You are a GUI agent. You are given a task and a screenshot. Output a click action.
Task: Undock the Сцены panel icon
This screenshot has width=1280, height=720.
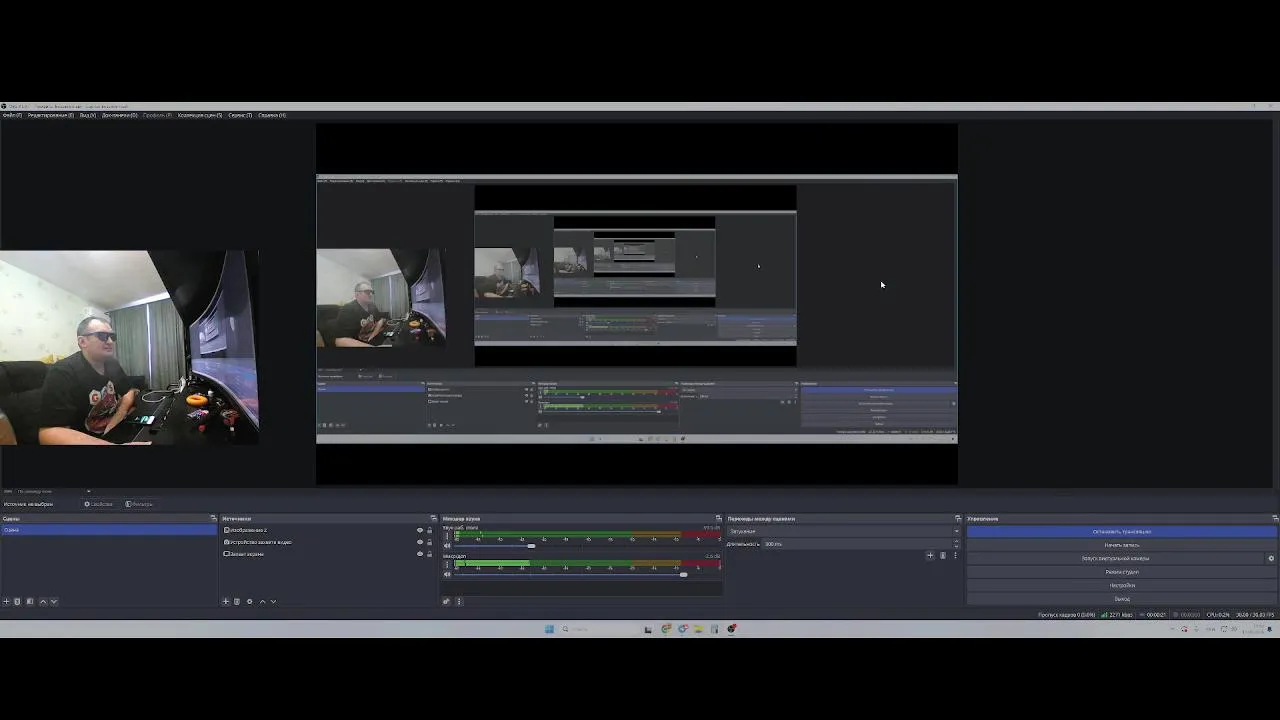tap(213, 518)
